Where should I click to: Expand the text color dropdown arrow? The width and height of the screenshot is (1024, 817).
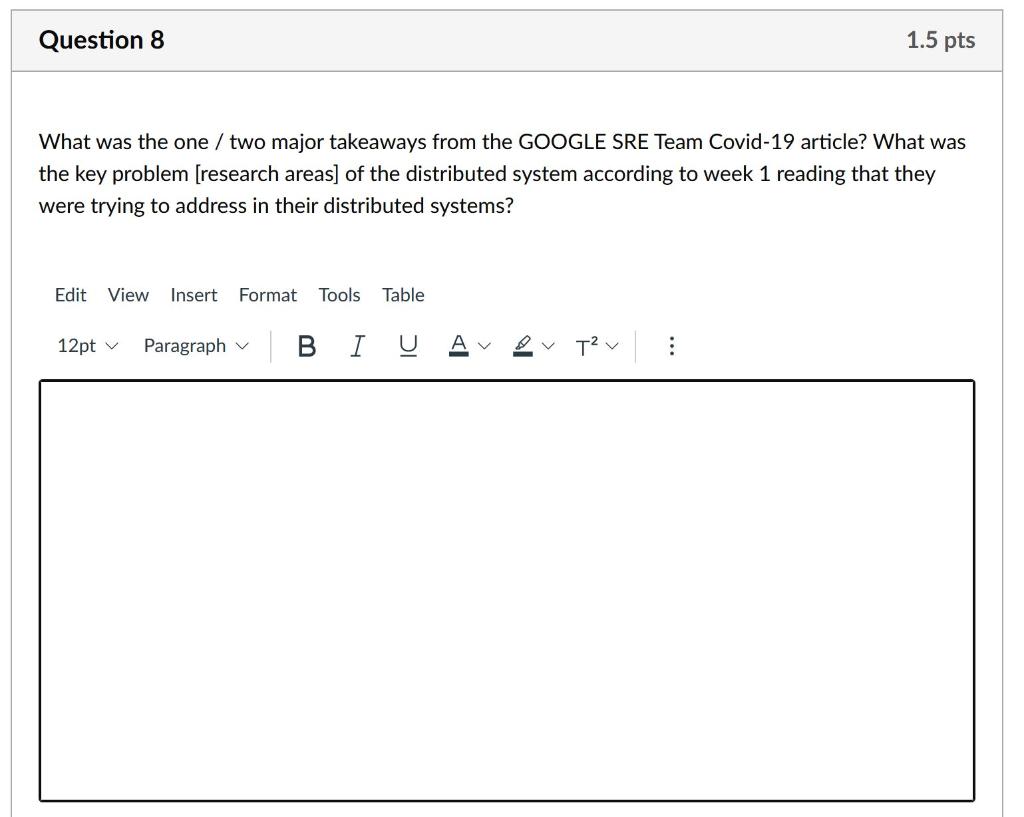click(x=482, y=345)
